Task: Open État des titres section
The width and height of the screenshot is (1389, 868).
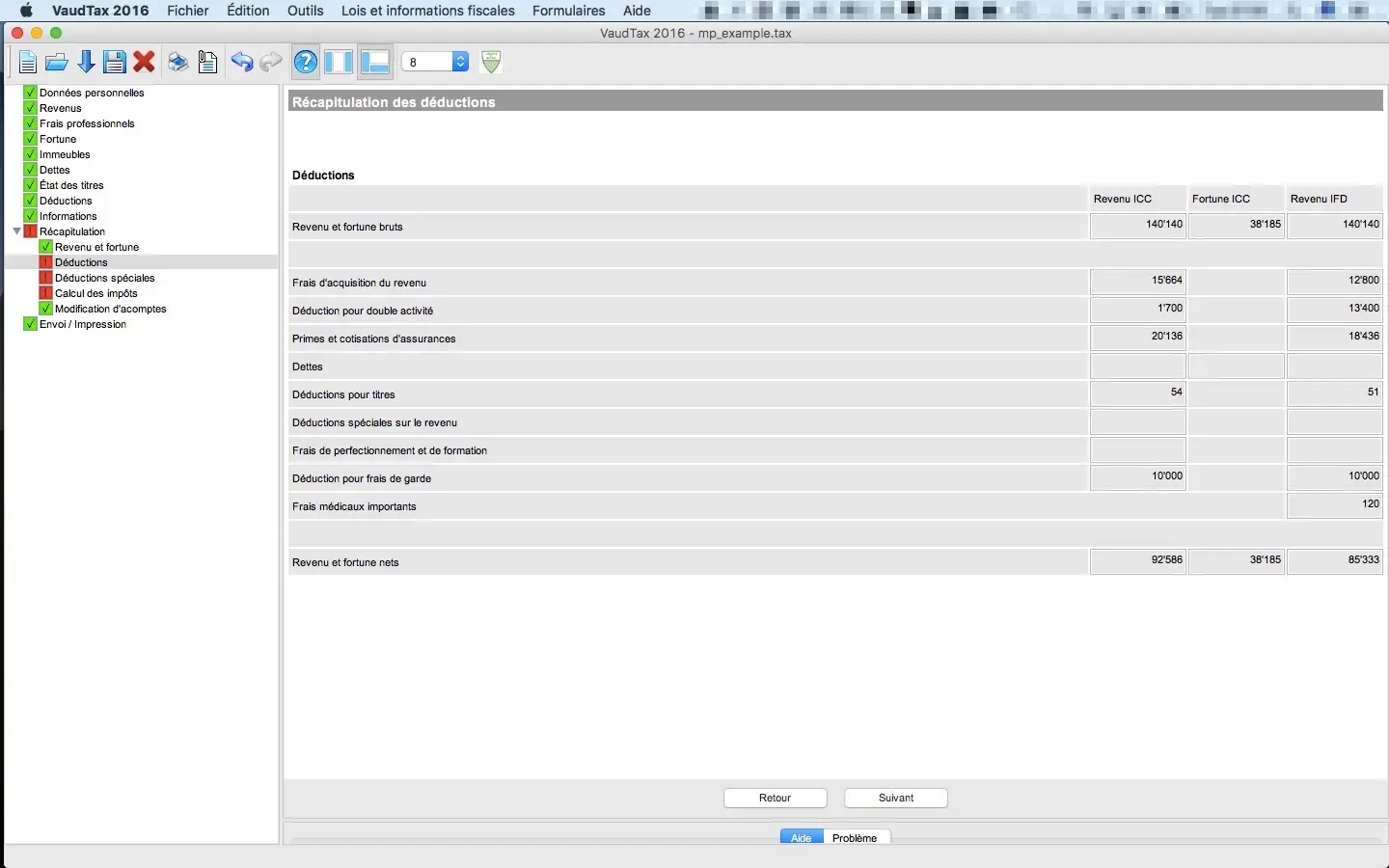Action: (x=71, y=185)
